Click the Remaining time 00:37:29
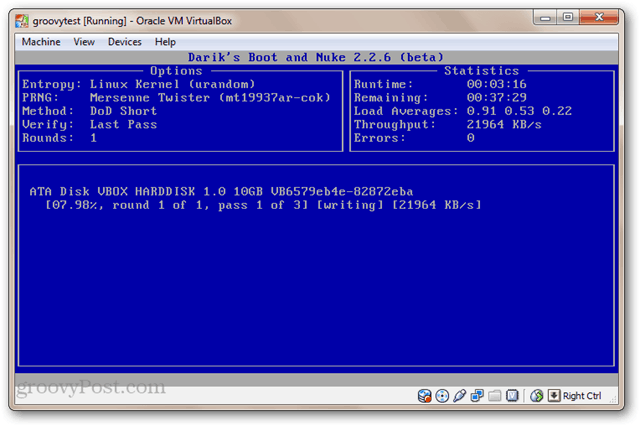Viewport: 640px width, 426px height. (x=496, y=98)
